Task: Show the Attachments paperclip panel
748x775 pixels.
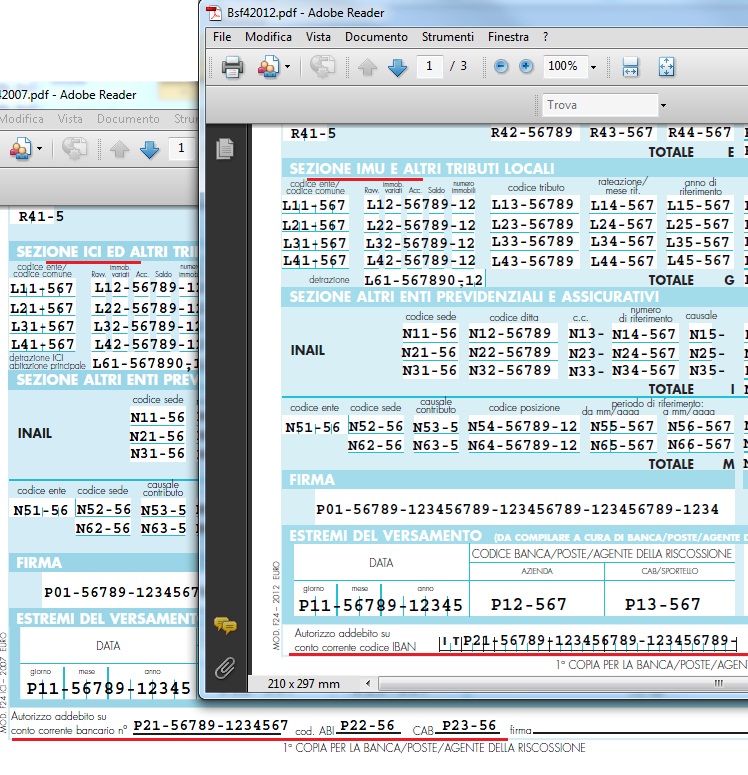Action: [x=225, y=667]
